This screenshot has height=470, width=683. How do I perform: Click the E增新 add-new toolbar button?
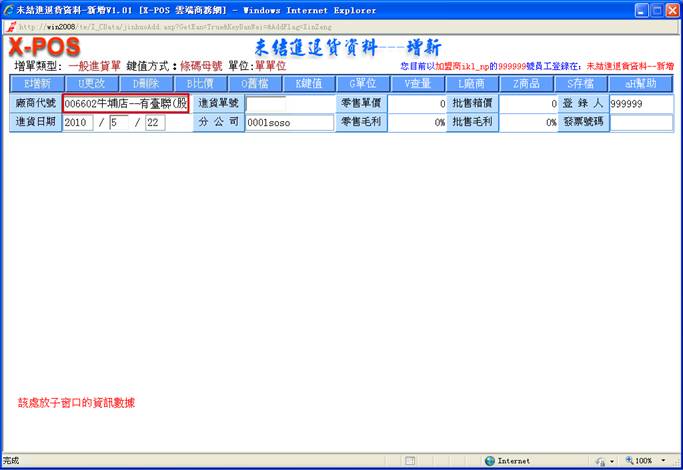[37, 84]
